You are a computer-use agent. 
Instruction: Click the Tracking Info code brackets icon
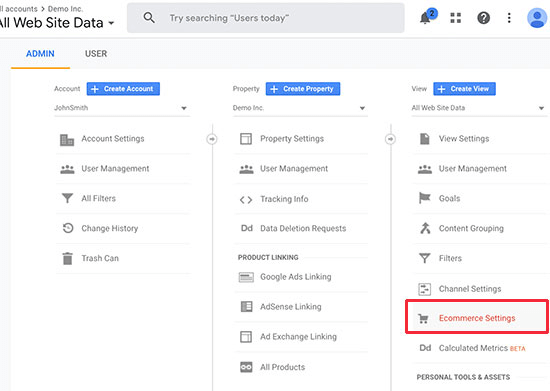(246, 200)
